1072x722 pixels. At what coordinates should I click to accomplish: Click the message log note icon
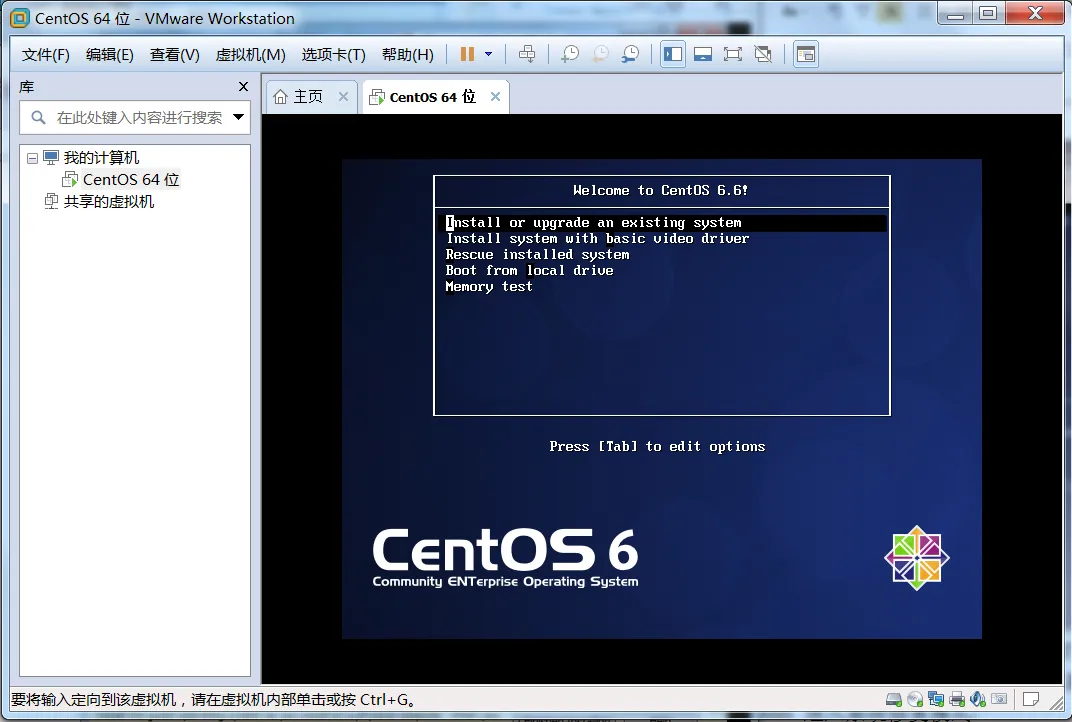pyautogui.click(x=1031, y=699)
